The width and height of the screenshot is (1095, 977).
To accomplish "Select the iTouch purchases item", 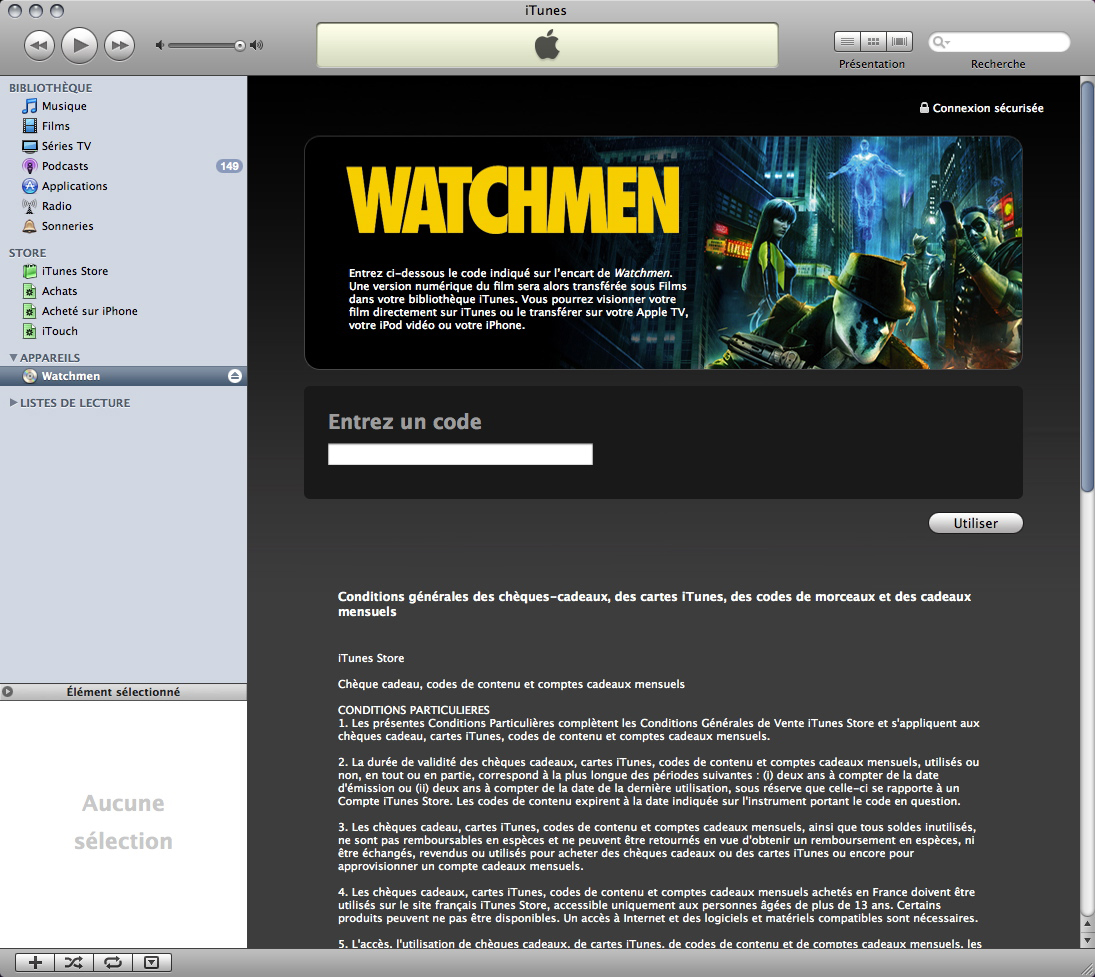I will (x=59, y=331).
